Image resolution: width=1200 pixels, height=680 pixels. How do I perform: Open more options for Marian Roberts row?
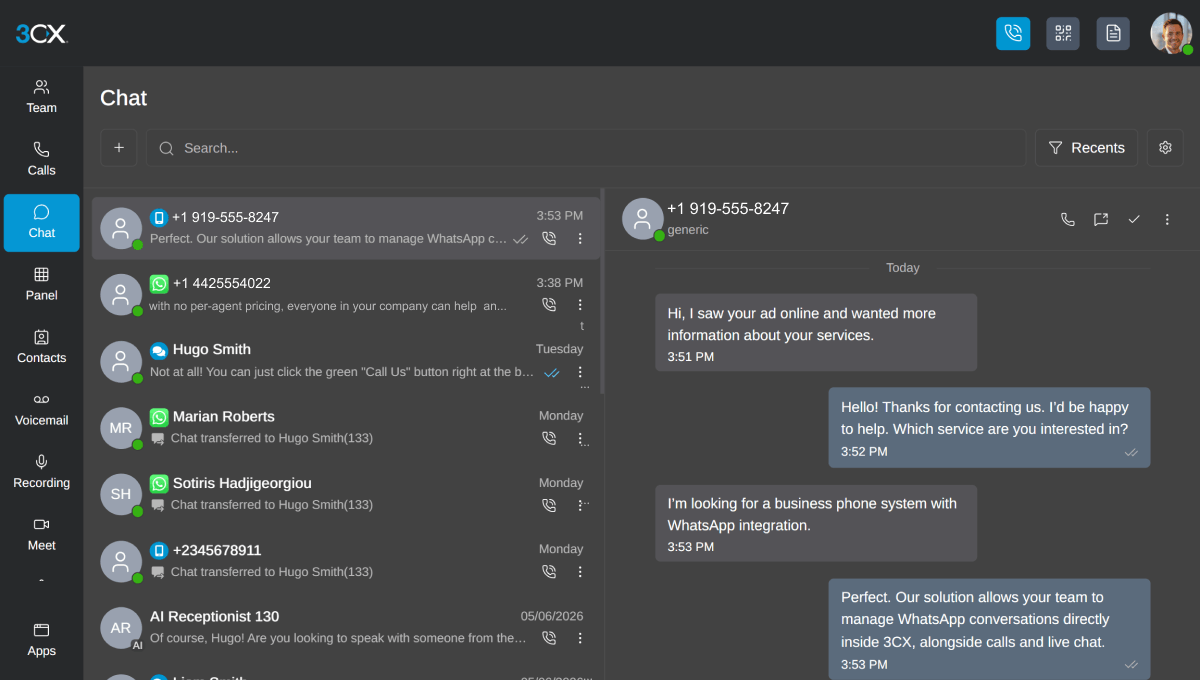pyautogui.click(x=580, y=438)
